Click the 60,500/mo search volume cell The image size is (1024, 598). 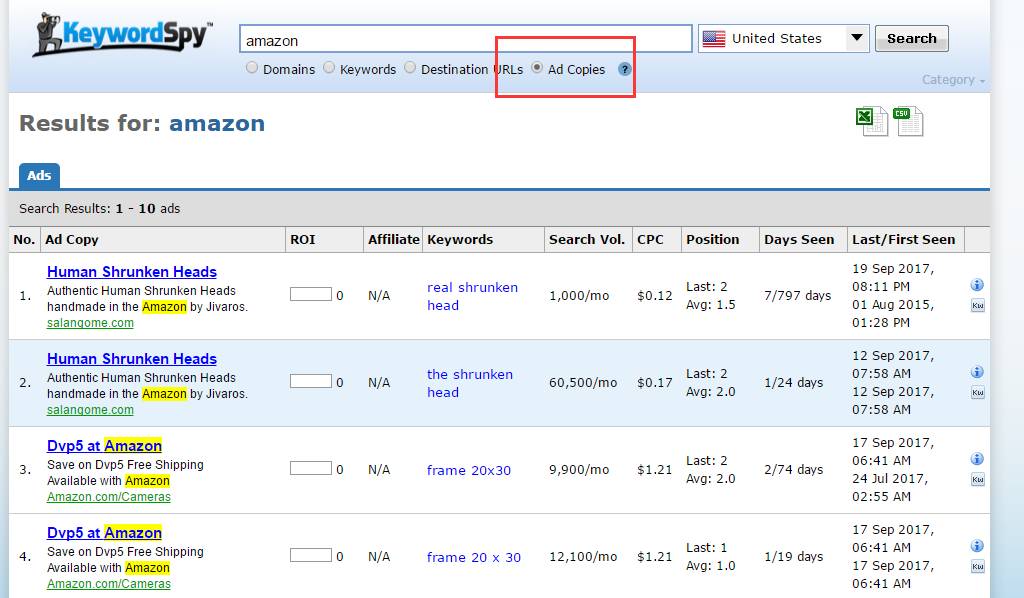(x=583, y=383)
